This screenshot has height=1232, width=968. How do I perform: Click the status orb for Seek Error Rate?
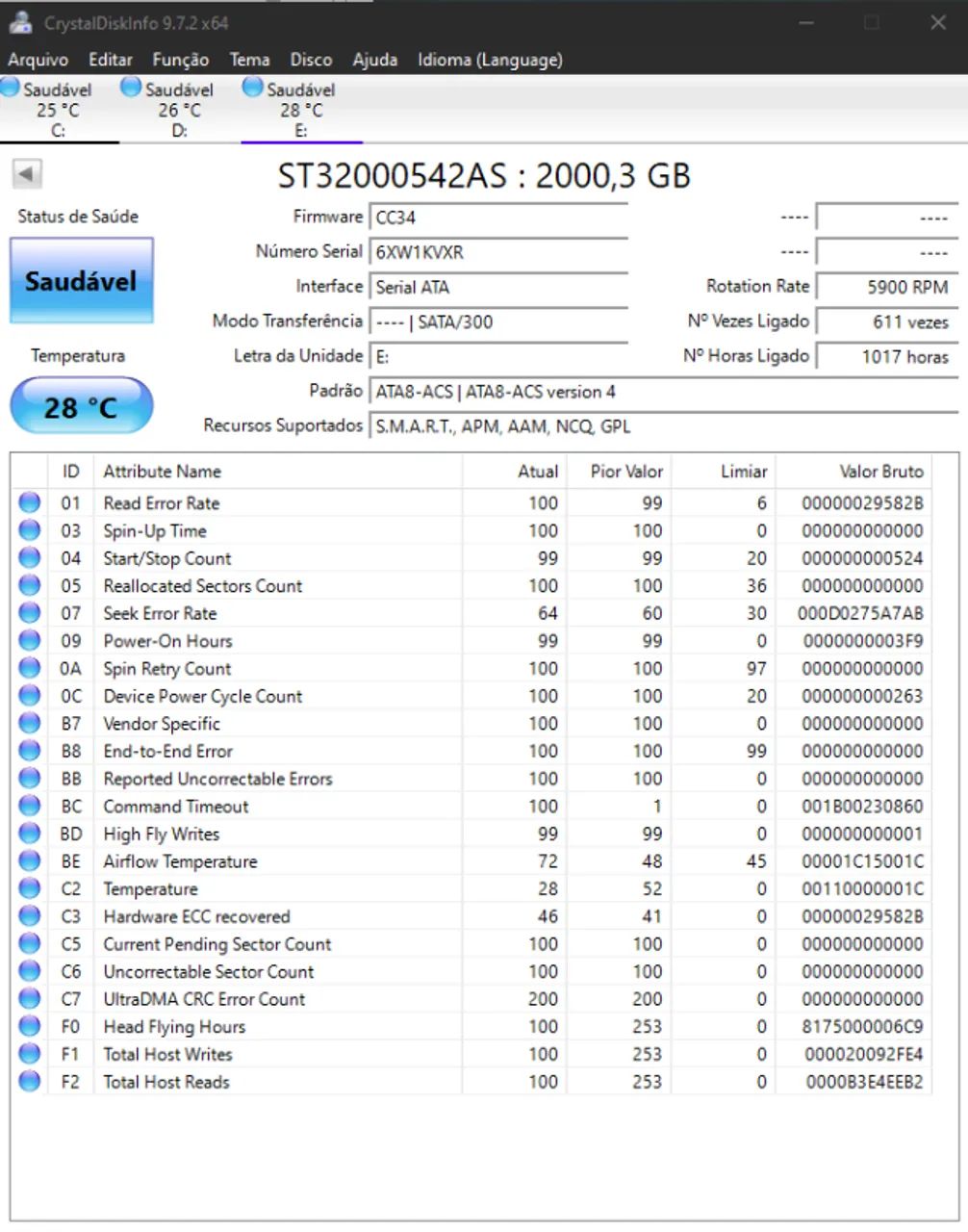pyautogui.click(x=30, y=613)
